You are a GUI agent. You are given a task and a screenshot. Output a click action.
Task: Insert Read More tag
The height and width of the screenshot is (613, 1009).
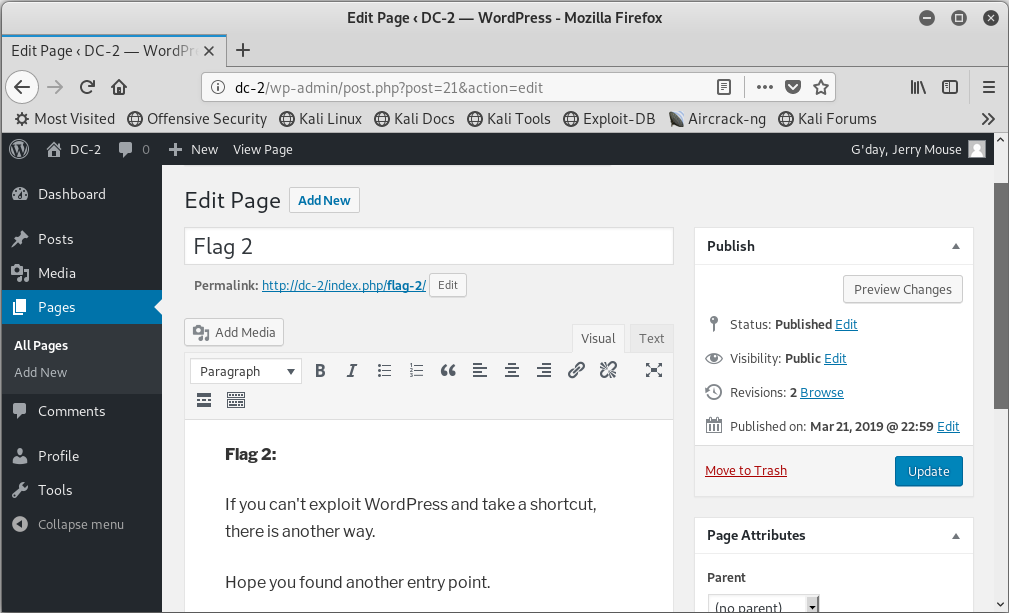pyautogui.click(x=204, y=401)
